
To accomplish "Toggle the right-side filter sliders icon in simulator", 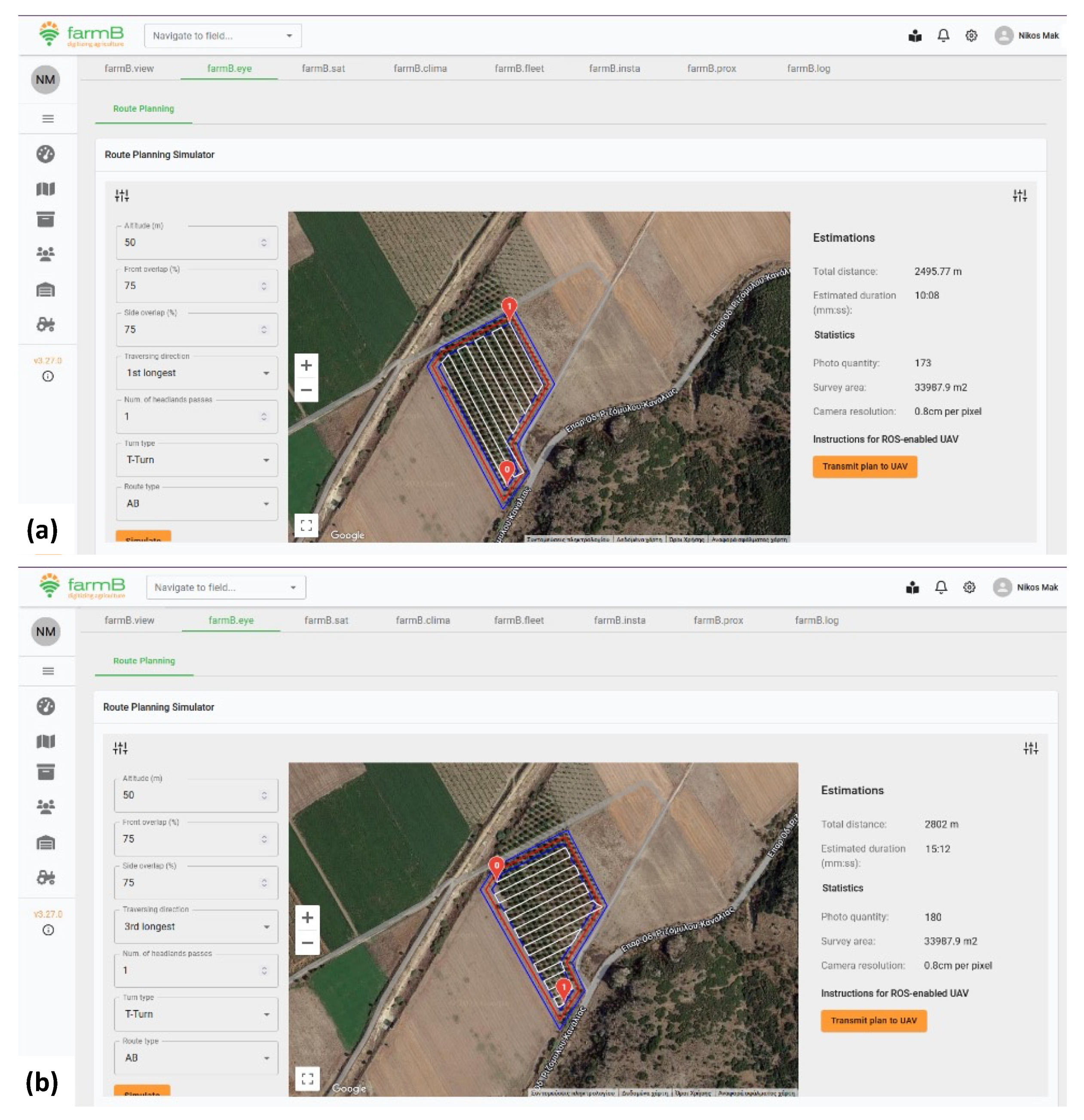I will click(1020, 196).
